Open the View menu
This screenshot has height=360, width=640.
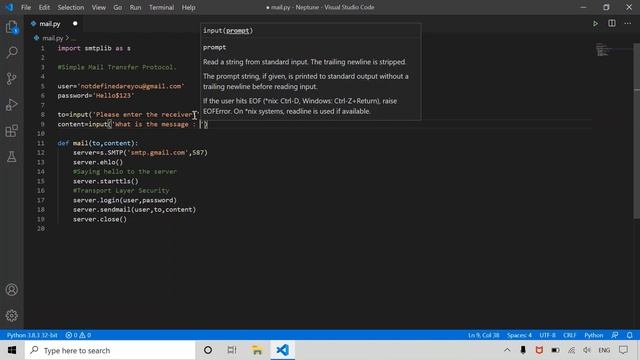click(98, 7)
